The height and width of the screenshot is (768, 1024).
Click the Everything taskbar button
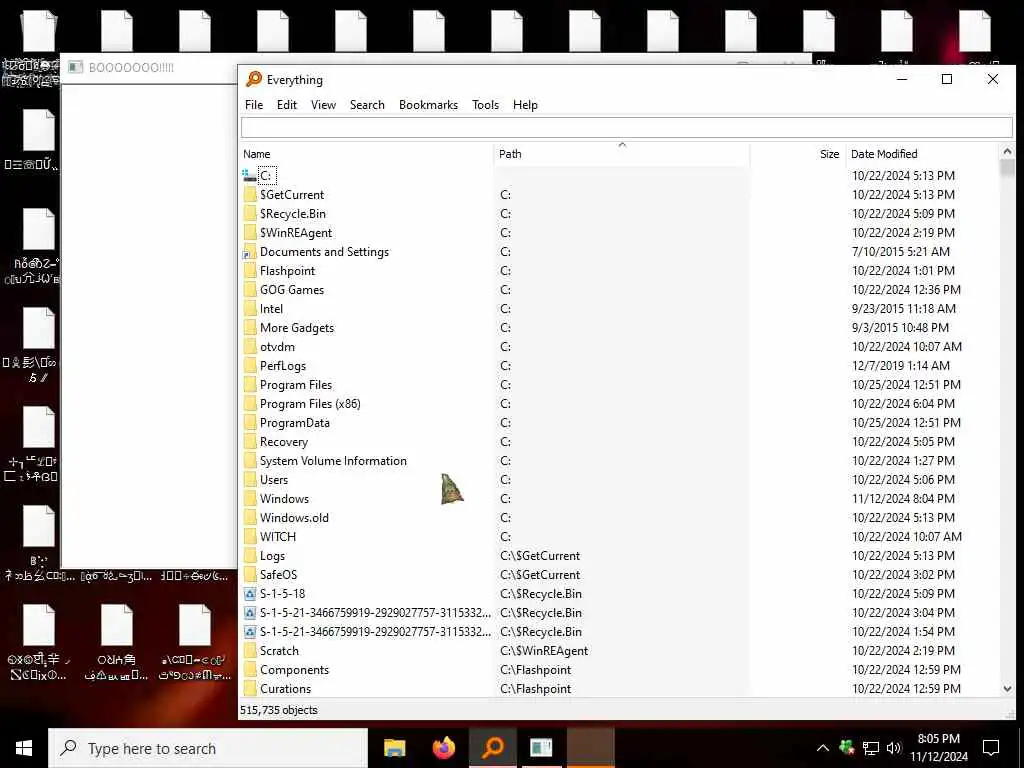[x=493, y=748]
